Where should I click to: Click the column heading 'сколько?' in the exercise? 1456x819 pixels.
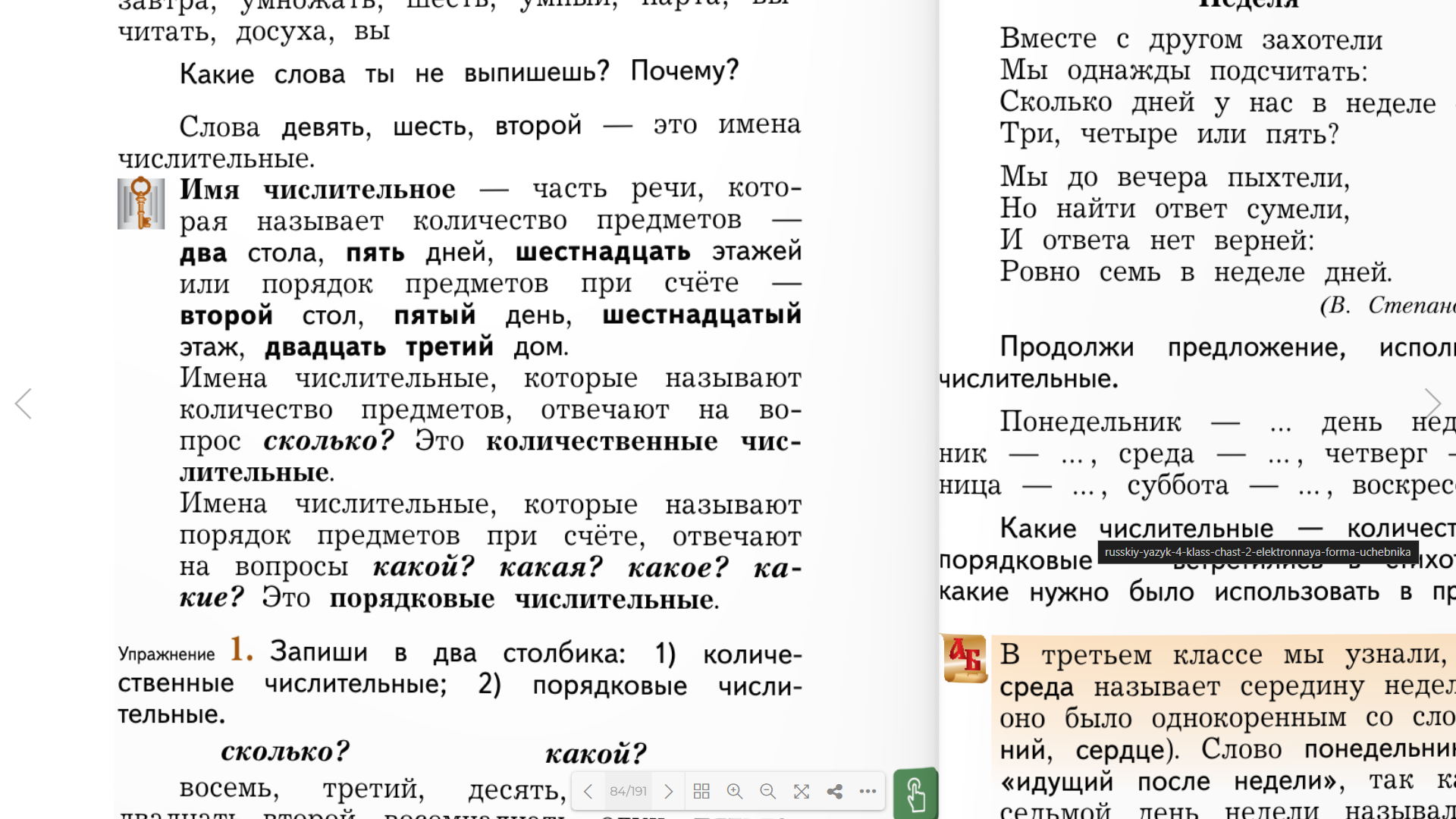click(285, 752)
